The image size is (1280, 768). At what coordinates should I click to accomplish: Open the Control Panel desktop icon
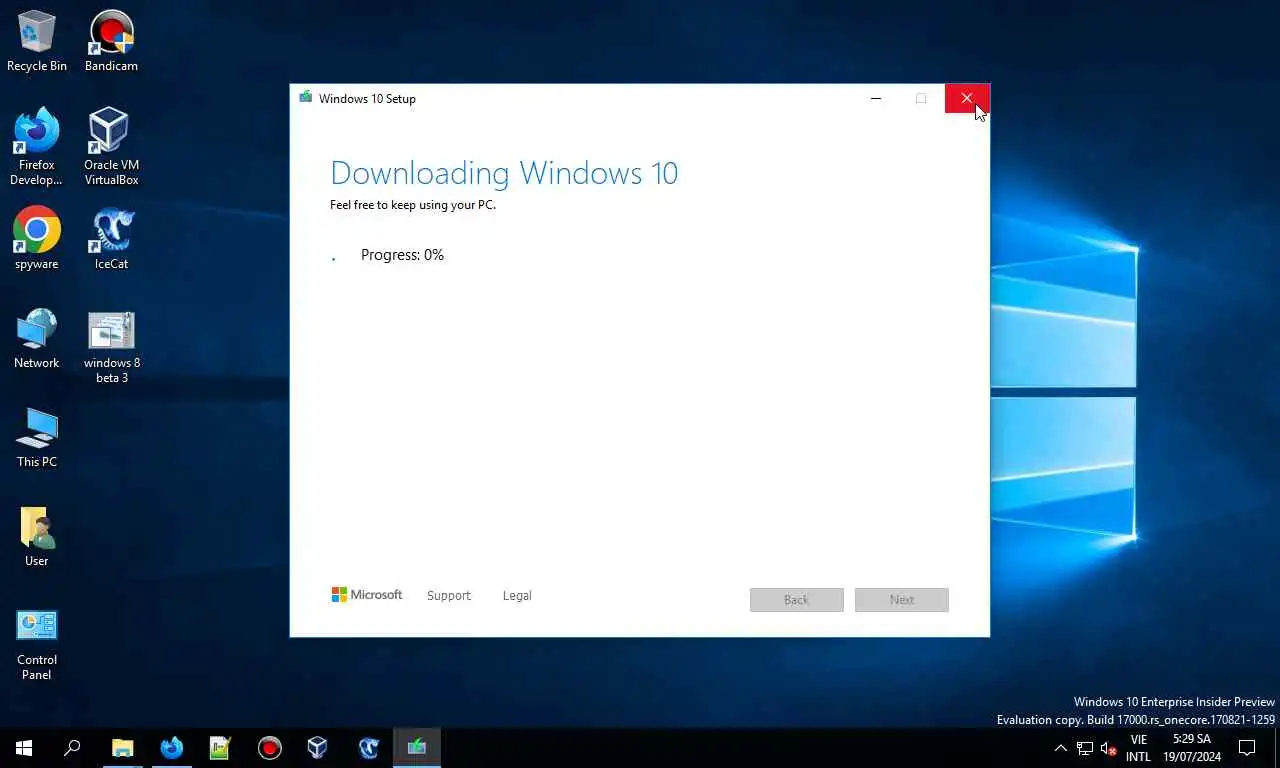coord(37,644)
